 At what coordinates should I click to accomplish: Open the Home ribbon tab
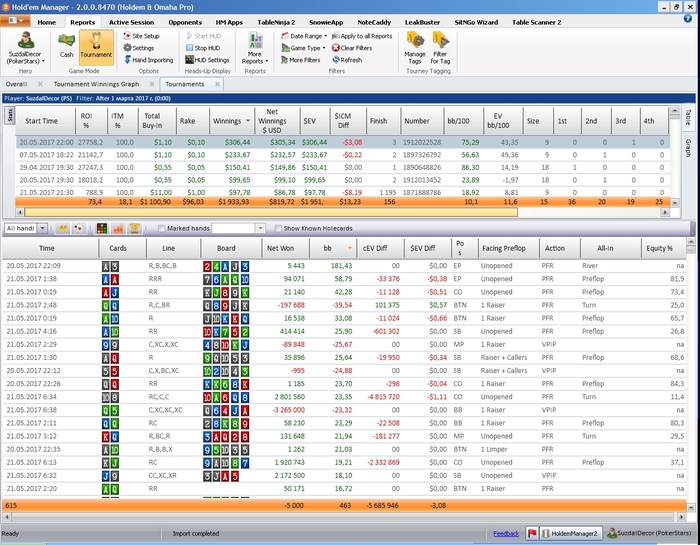pyautogui.click(x=46, y=22)
